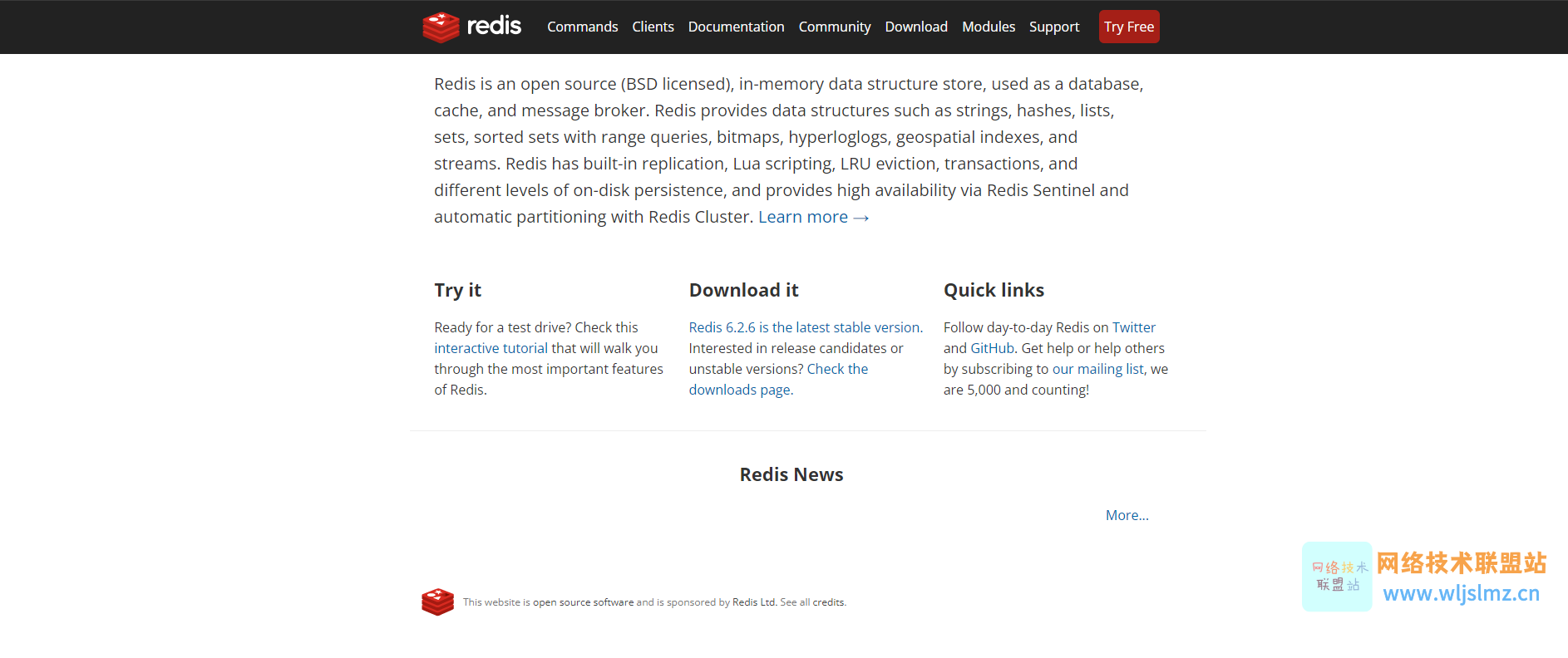Screen dimensions: 1568x658
Task: Open the Clients menu item
Action: click(653, 27)
